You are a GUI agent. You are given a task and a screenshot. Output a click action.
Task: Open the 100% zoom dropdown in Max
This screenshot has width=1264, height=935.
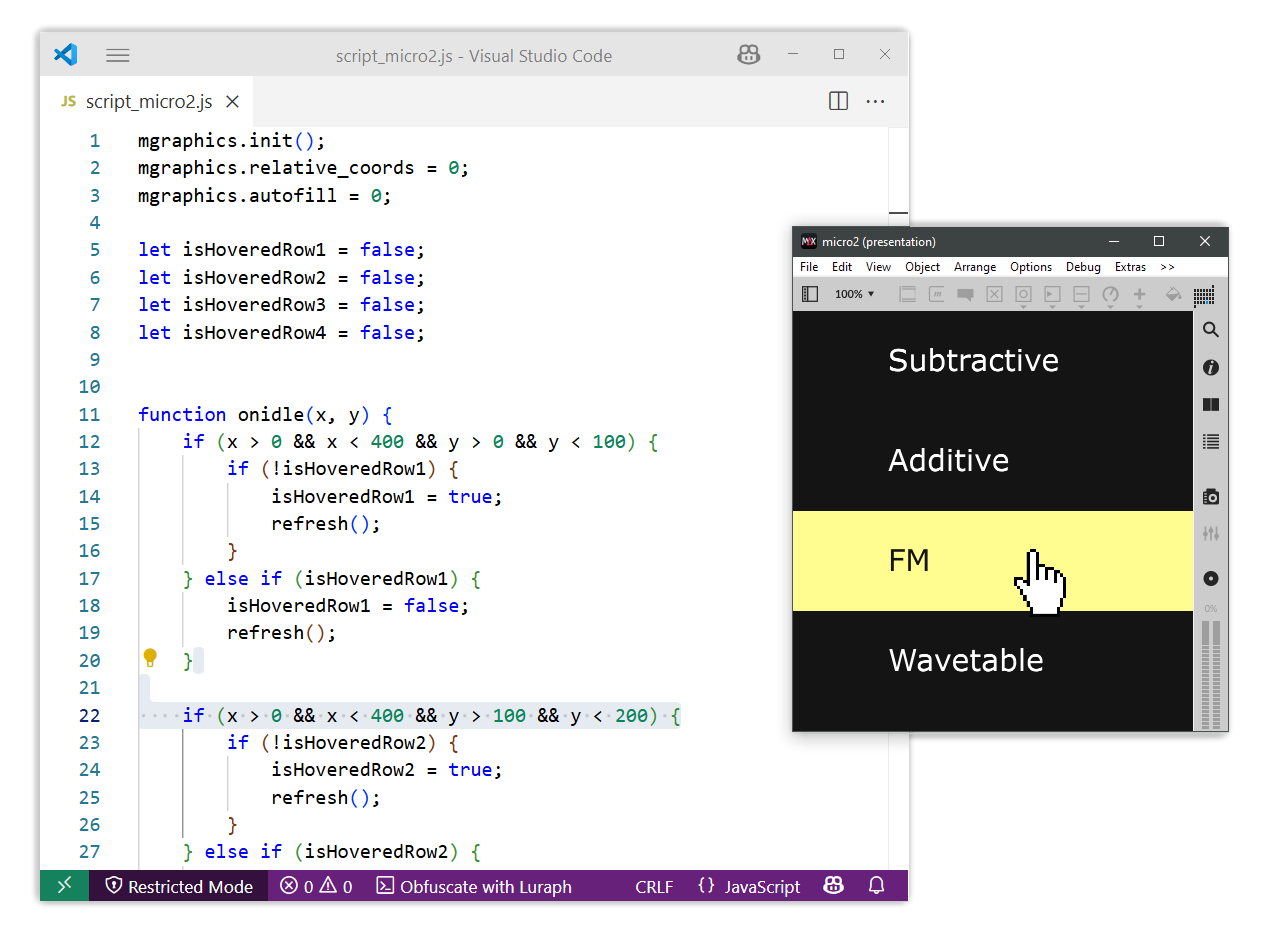point(854,294)
